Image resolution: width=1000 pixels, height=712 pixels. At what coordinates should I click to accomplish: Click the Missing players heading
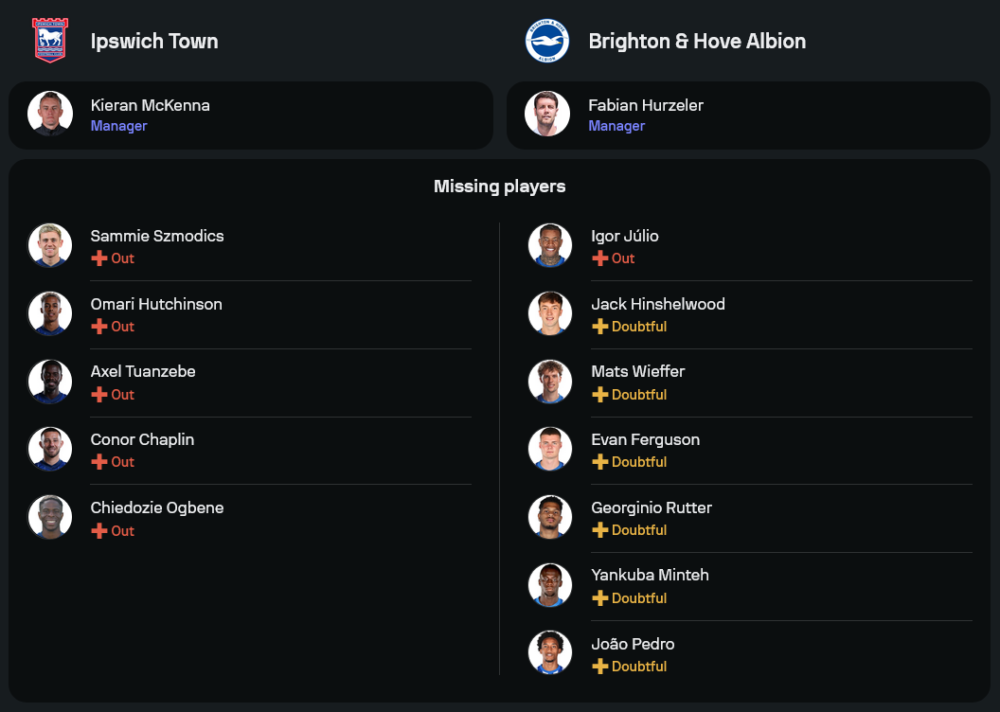pyautogui.click(x=499, y=186)
